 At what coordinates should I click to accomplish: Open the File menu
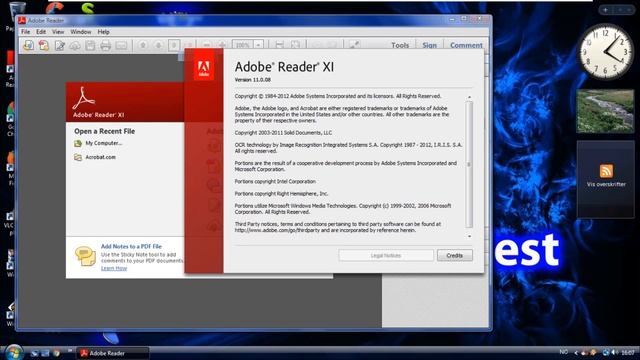point(25,31)
